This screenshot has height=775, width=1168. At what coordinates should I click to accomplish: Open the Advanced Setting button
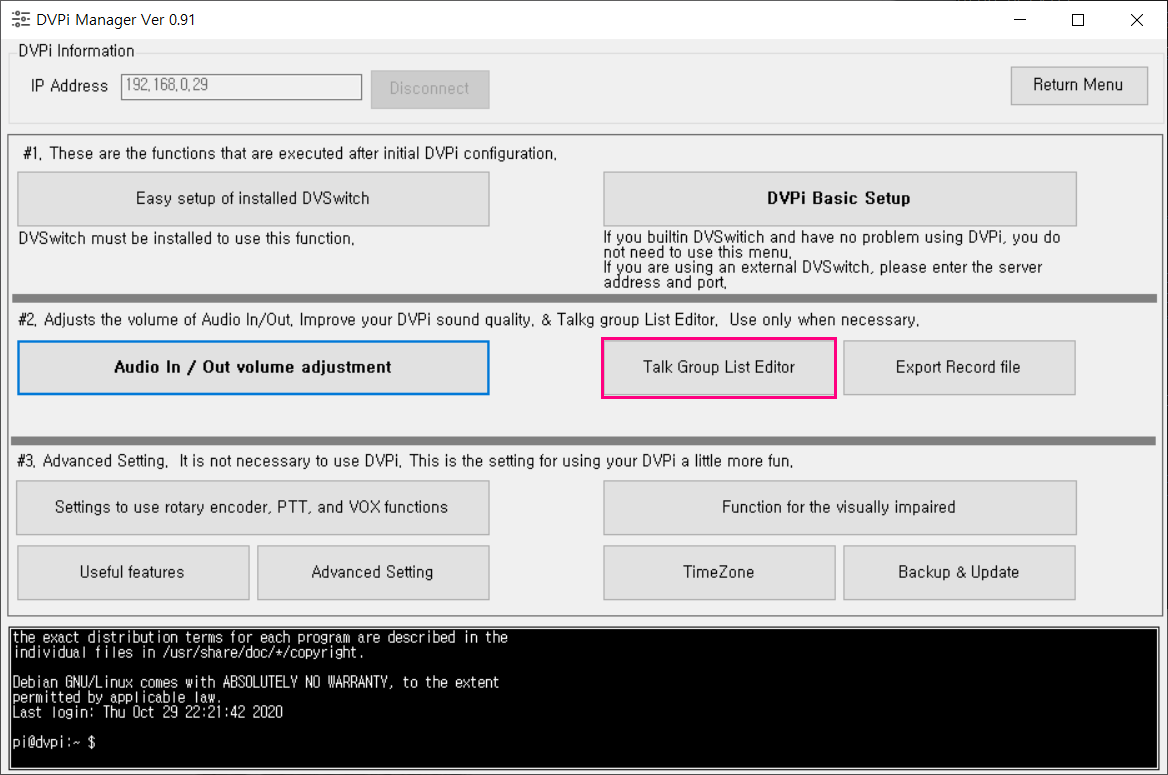[x=372, y=572]
